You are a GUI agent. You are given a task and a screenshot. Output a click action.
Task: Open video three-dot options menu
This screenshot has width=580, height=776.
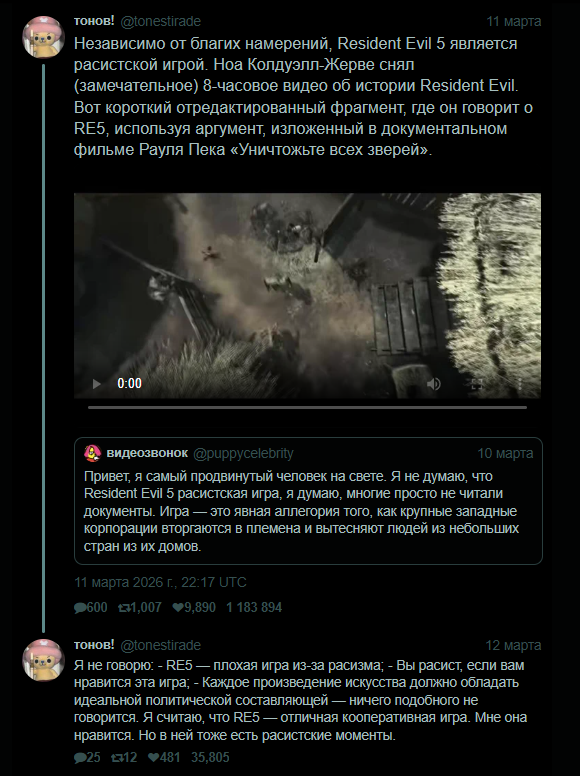(520, 384)
